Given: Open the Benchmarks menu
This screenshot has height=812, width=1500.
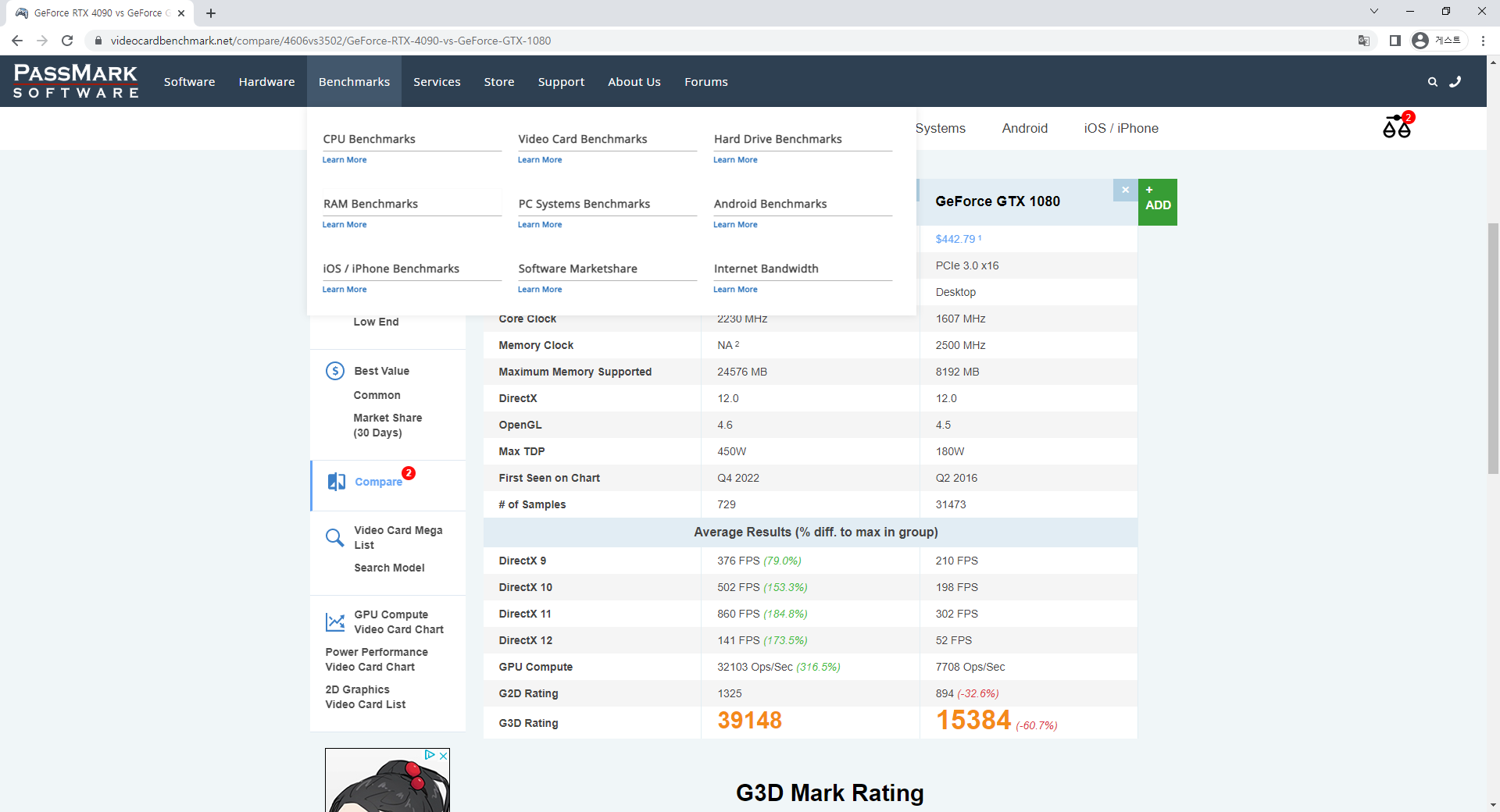Looking at the screenshot, I should (x=354, y=82).
